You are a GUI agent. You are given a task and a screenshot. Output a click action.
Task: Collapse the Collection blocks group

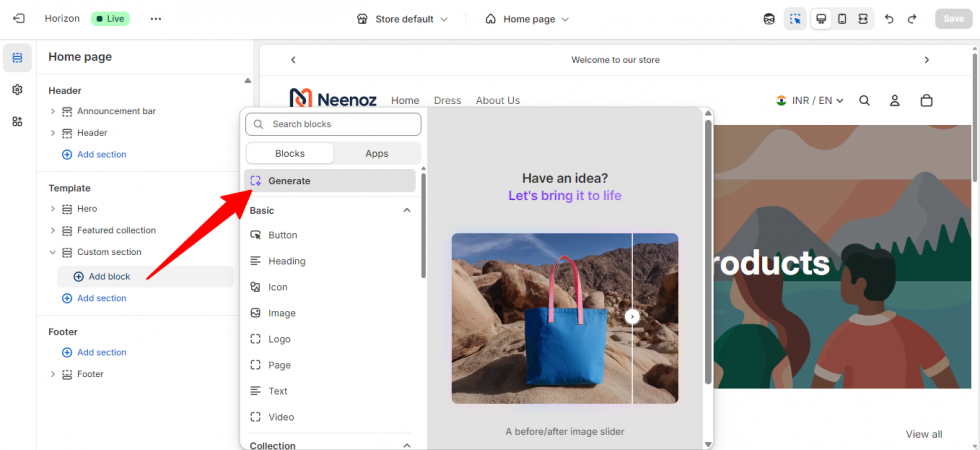click(407, 445)
